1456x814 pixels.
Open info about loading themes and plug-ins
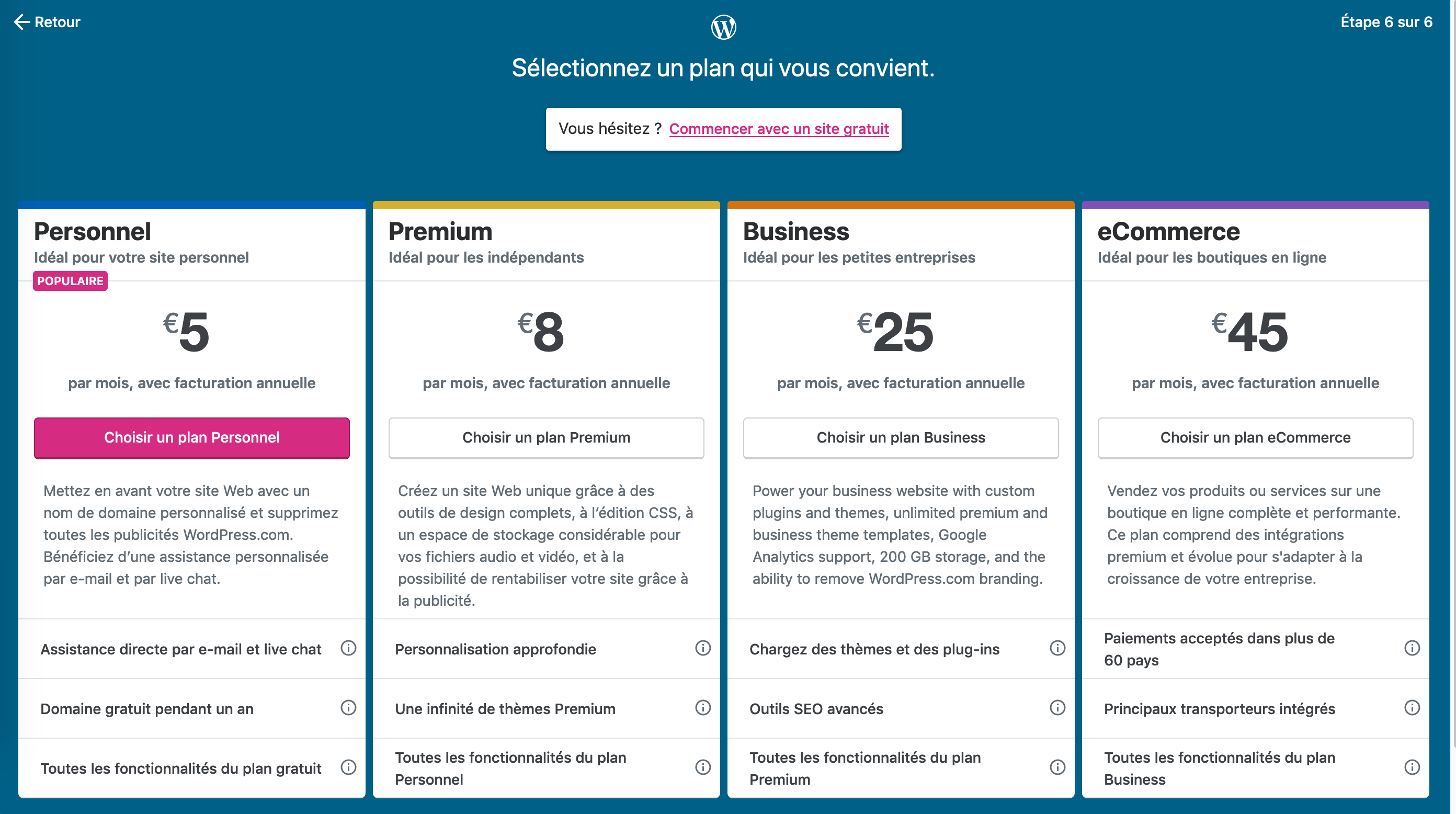pyautogui.click(x=1057, y=648)
